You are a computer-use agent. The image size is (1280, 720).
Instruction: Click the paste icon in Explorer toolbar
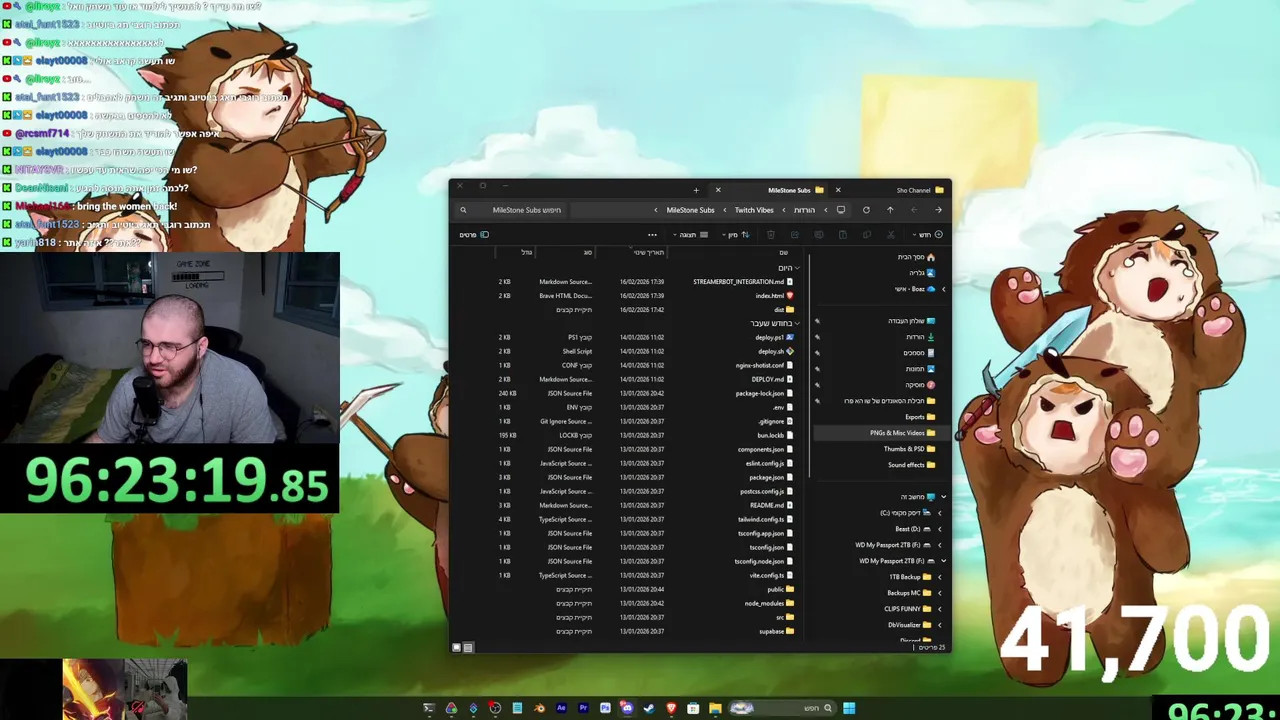[843, 235]
